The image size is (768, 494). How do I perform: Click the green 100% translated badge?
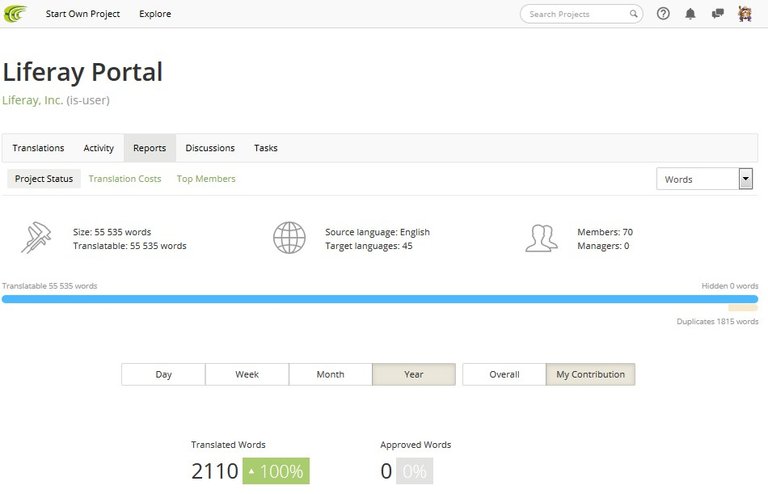point(276,471)
